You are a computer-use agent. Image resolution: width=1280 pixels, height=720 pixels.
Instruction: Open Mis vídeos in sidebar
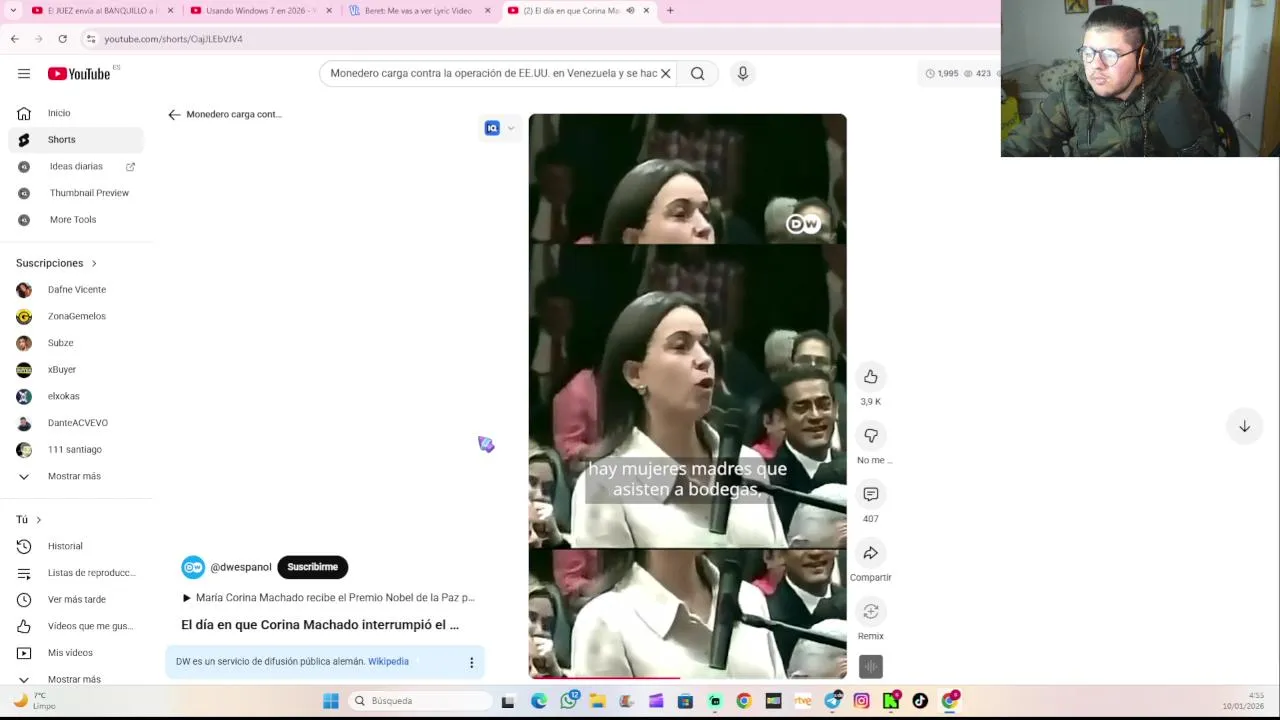click(76, 653)
